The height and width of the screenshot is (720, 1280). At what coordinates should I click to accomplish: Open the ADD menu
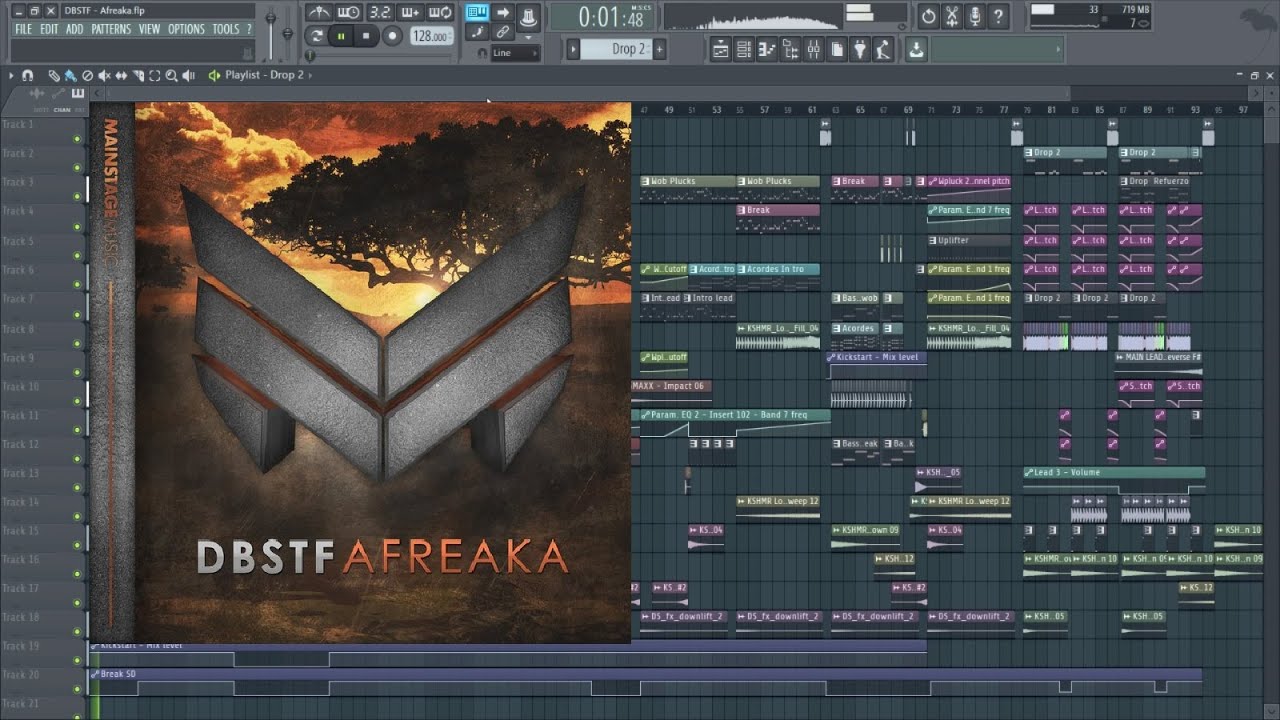75,29
